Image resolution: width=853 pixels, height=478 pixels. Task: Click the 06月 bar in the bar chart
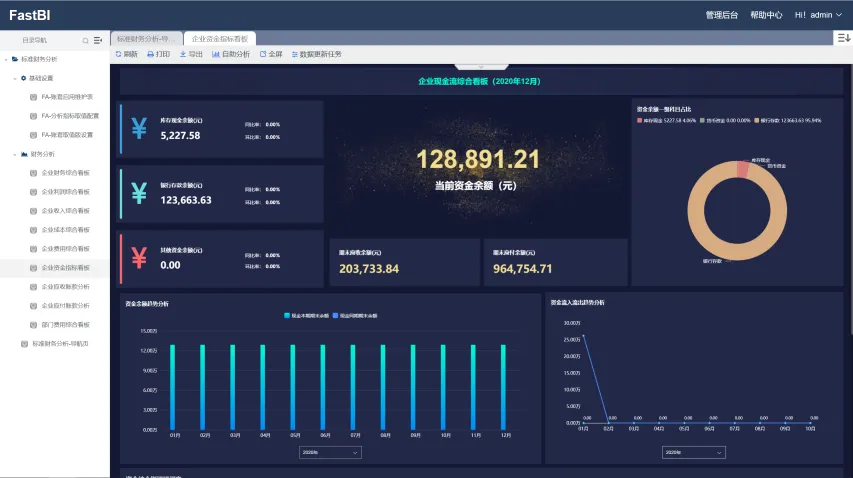click(x=323, y=387)
